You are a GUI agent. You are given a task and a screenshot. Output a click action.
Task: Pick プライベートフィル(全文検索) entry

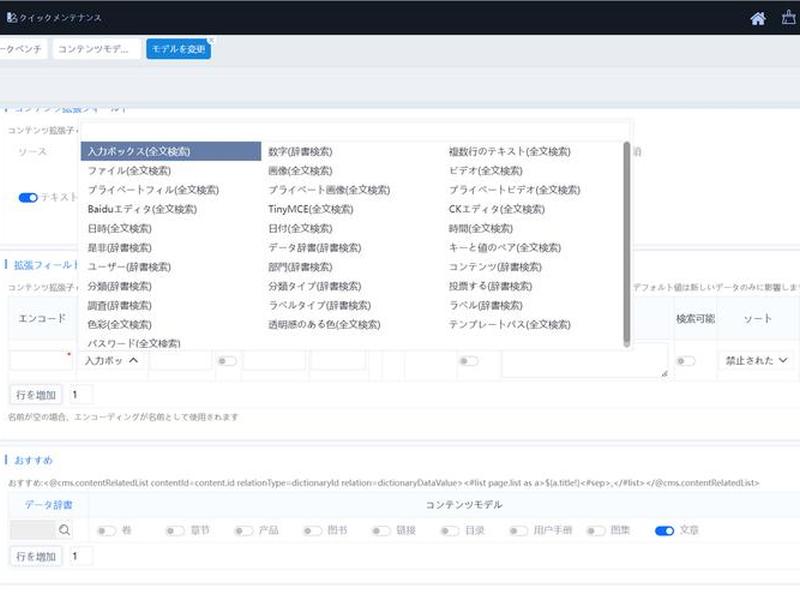point(153,190)
